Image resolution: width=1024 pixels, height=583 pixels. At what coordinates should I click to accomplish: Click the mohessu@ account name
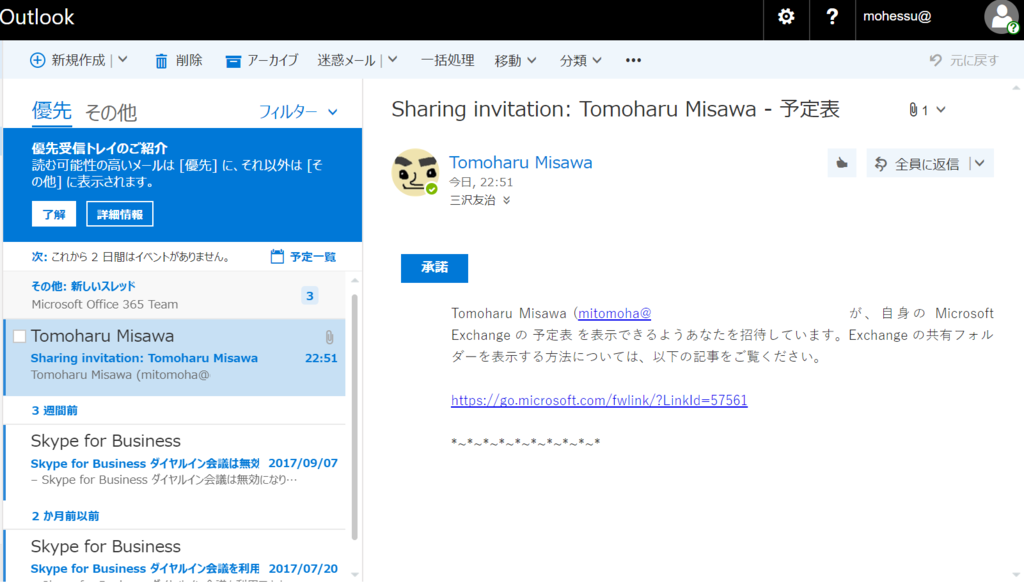[897, 17]
